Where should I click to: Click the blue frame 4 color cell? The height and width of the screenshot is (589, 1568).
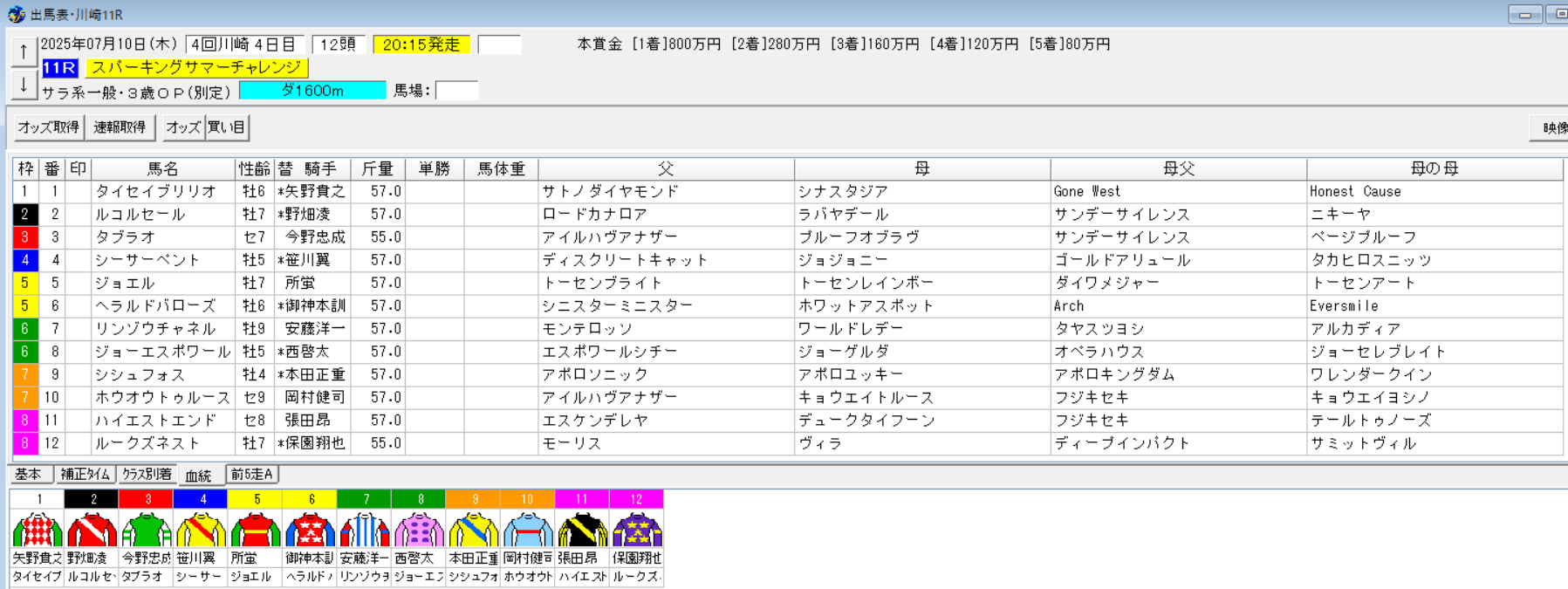pyautogui.click(x=25, y=260)
